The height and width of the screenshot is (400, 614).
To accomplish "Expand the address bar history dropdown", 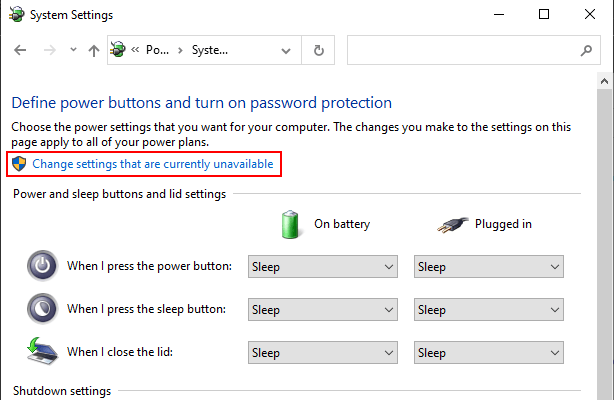I will [x=286, y=51].
